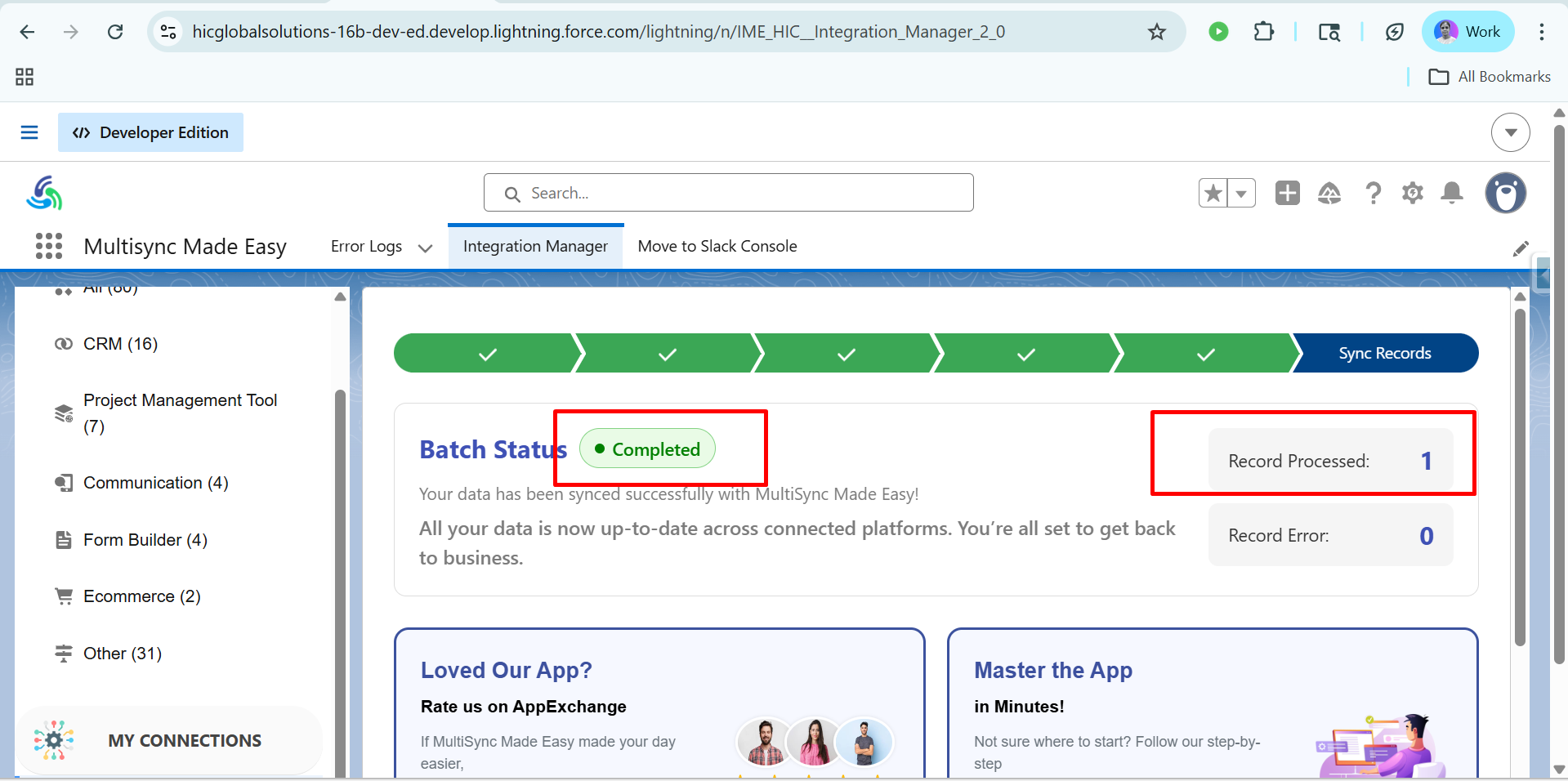This screenshot has width=1568, height=781.
Task: Switch to Move to Slack Console tab
Action: pyautogui.click(x=717, y=246)
